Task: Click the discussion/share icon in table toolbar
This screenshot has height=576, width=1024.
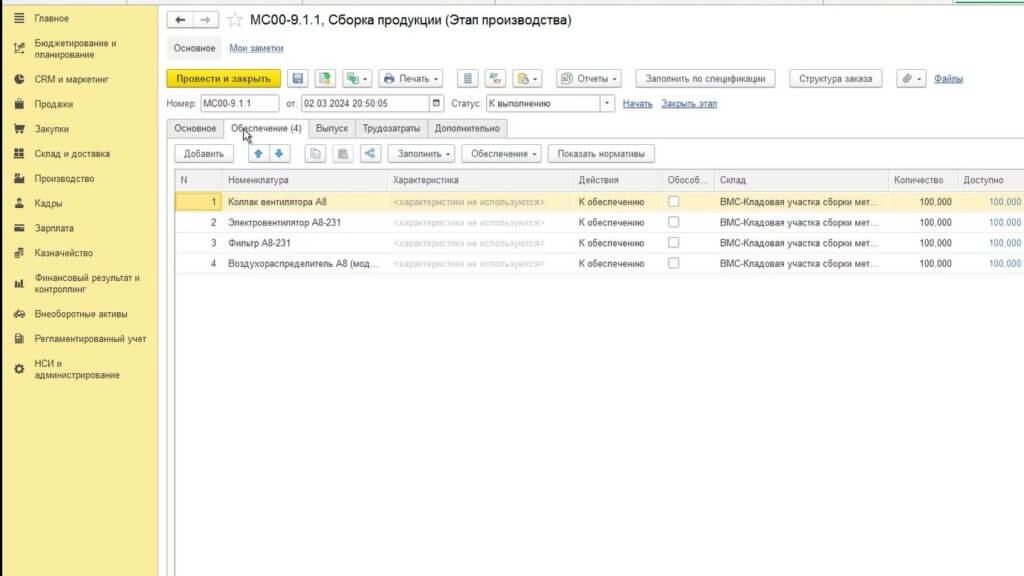Action: pos(371,153)
